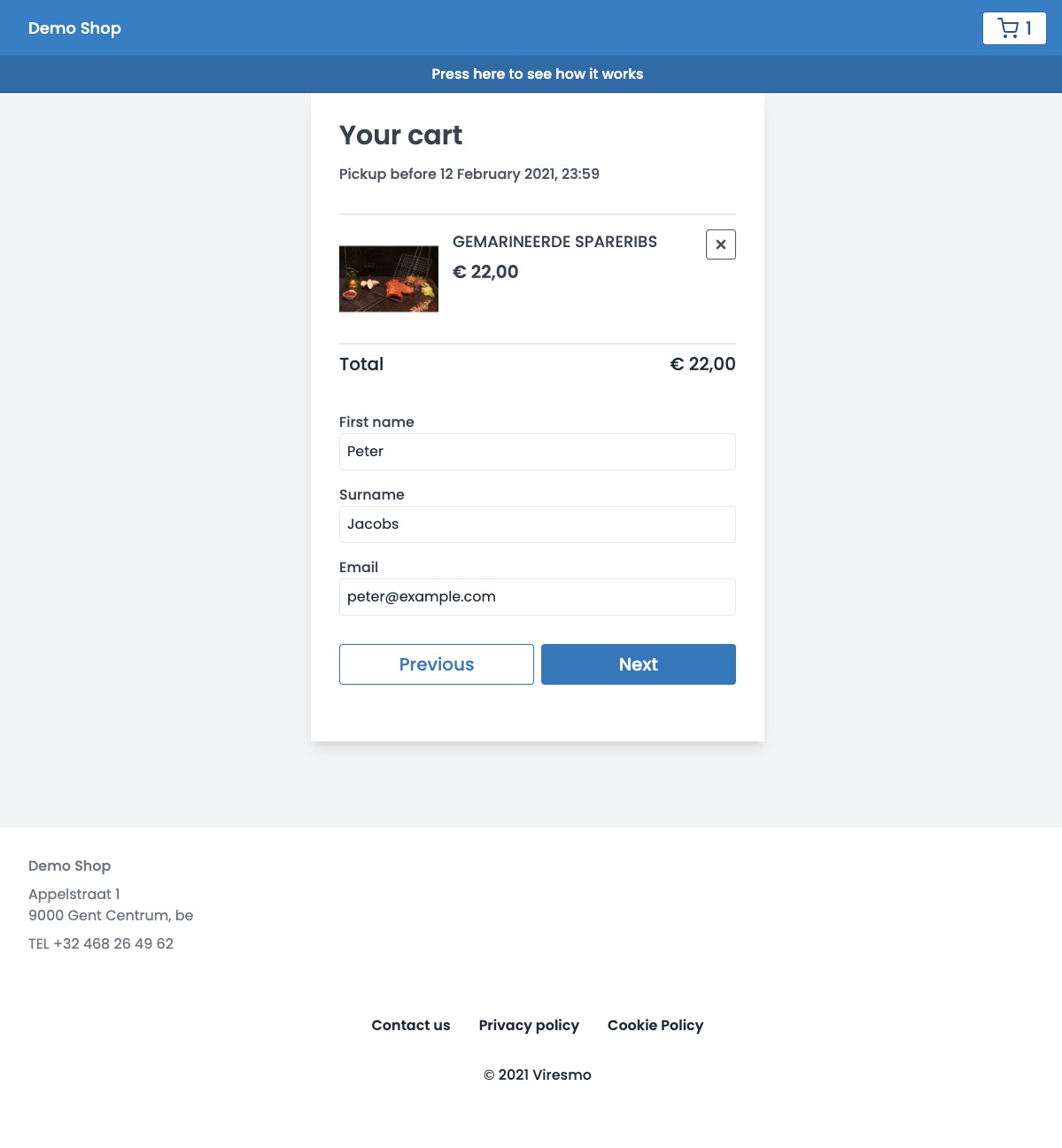The image size is (1062, 1148).
Task: Click into the Surname field
Action: click(x=537, y=524)
